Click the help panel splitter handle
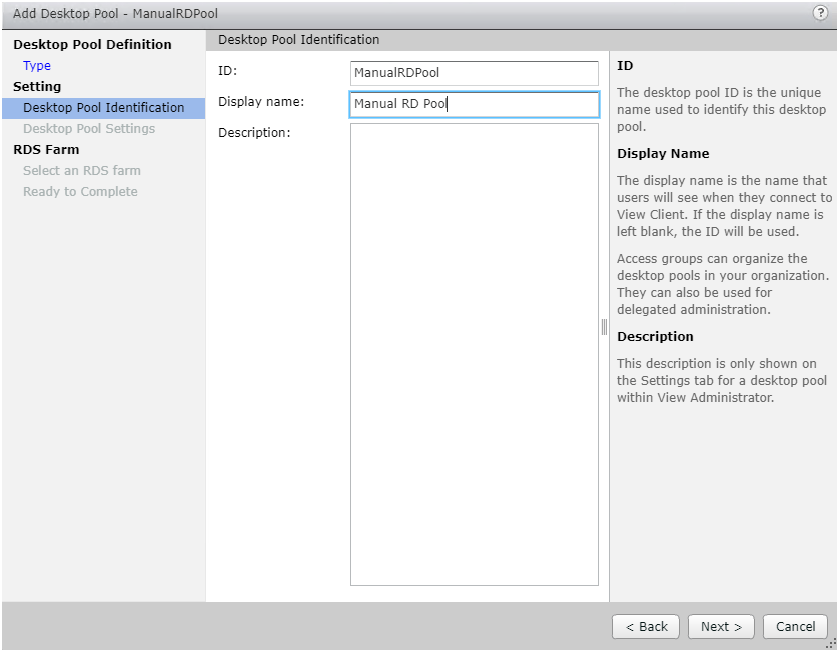The image size is (840, 651). 604,327
